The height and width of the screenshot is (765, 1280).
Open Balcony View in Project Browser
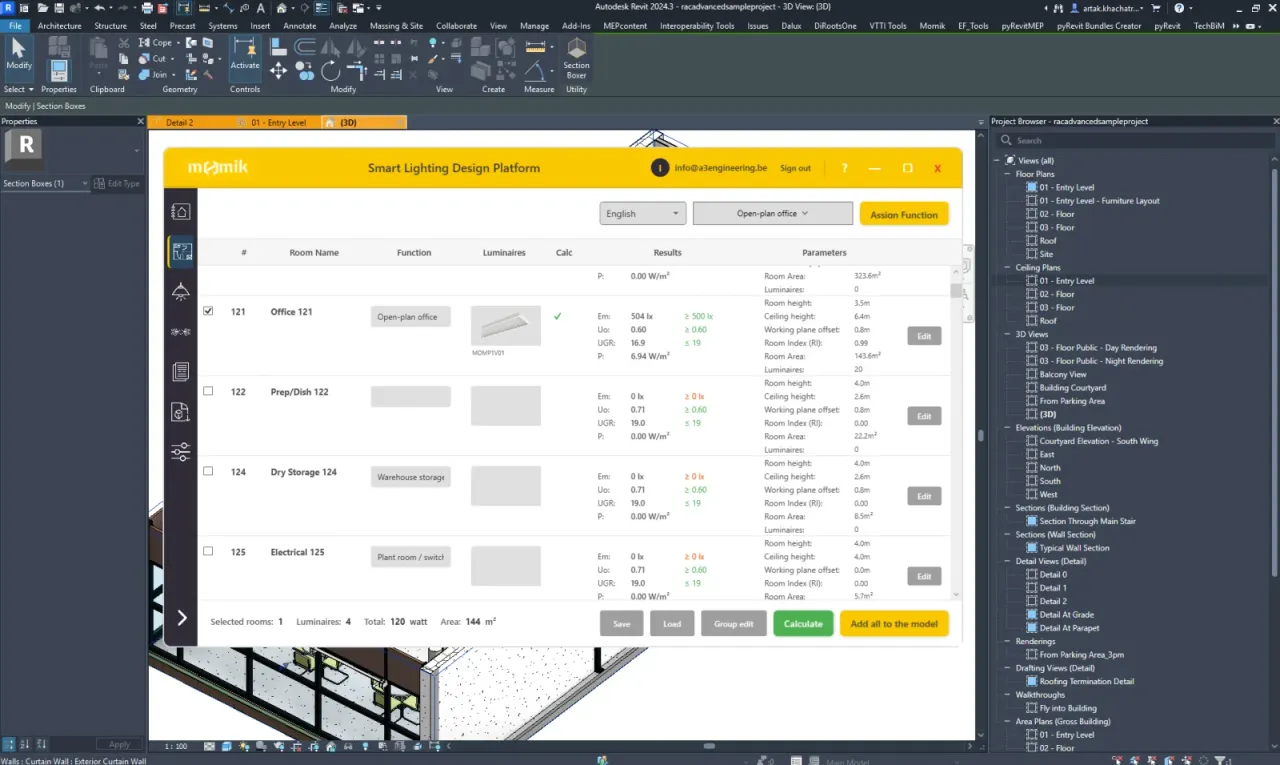click(x=1062, y=374)
